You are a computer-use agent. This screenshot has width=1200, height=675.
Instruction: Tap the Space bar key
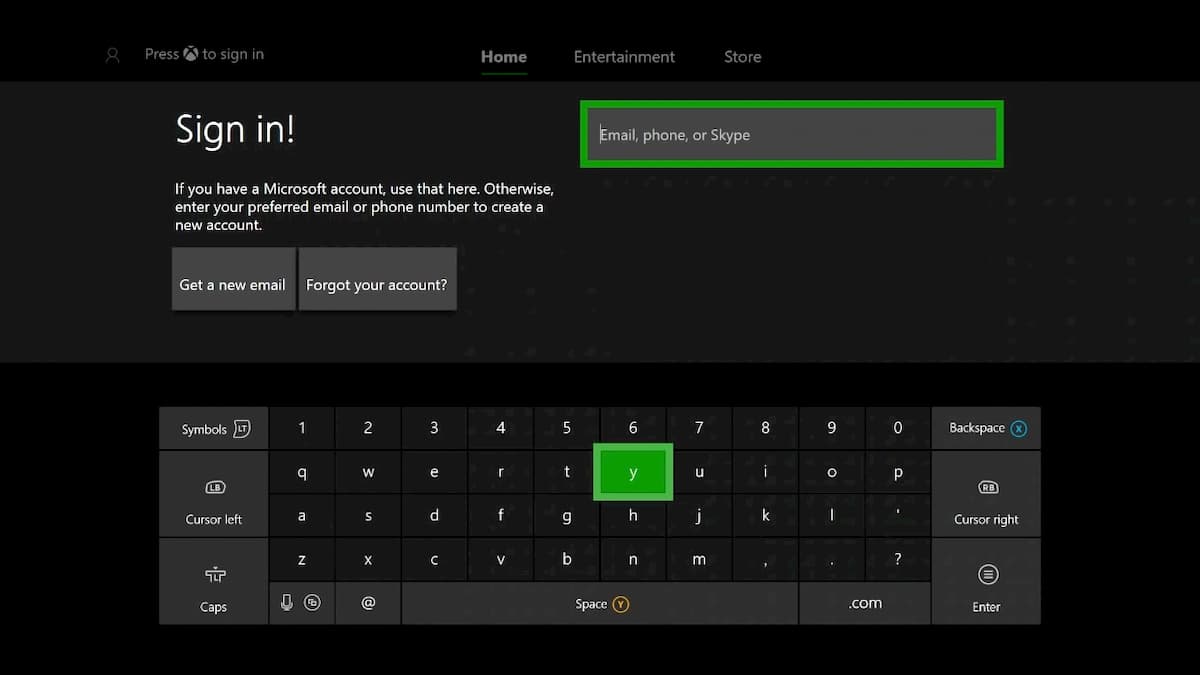(600, 603)
